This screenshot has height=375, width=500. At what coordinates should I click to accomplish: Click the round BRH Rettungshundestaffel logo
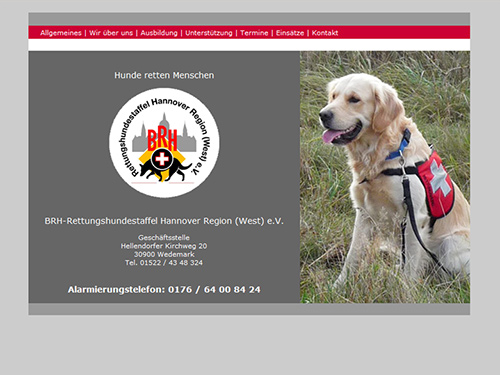click(x=164, y=143)
